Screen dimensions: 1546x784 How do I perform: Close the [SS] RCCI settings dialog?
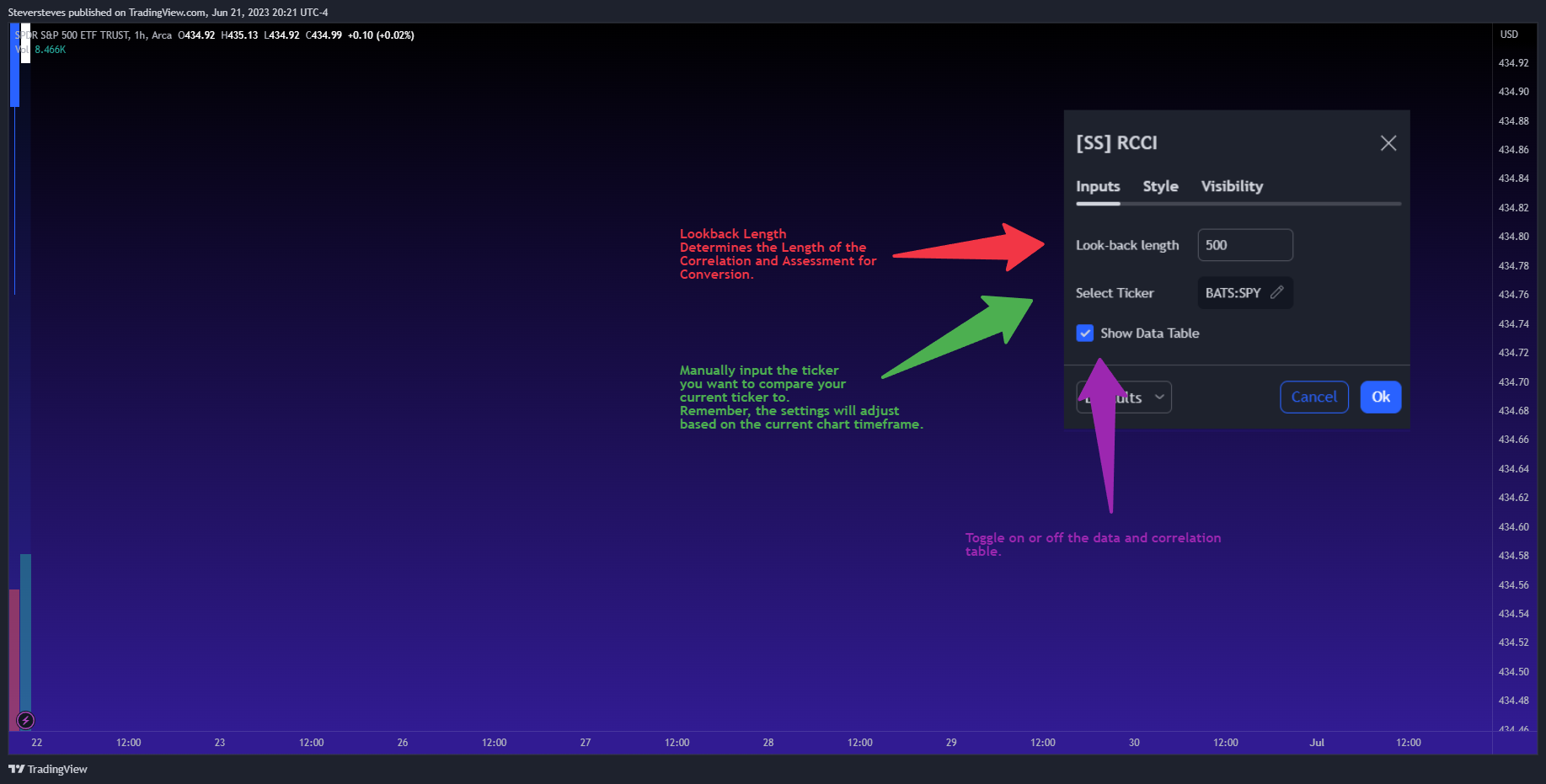pyautogui.click(x=1388, y=143)
